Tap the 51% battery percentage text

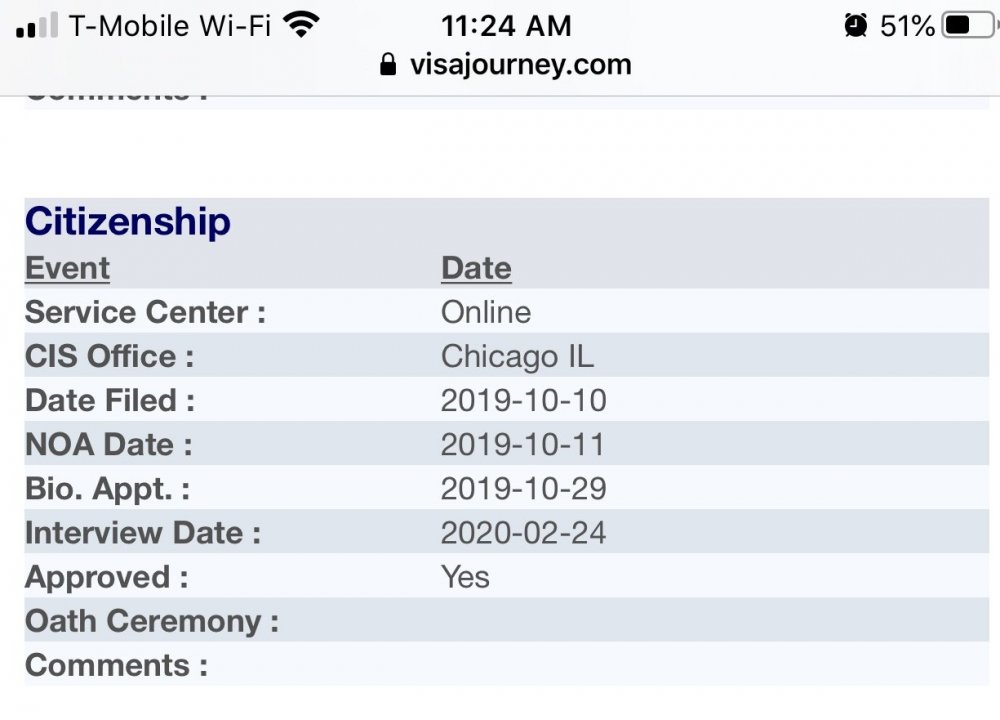(x=907, y=26)
